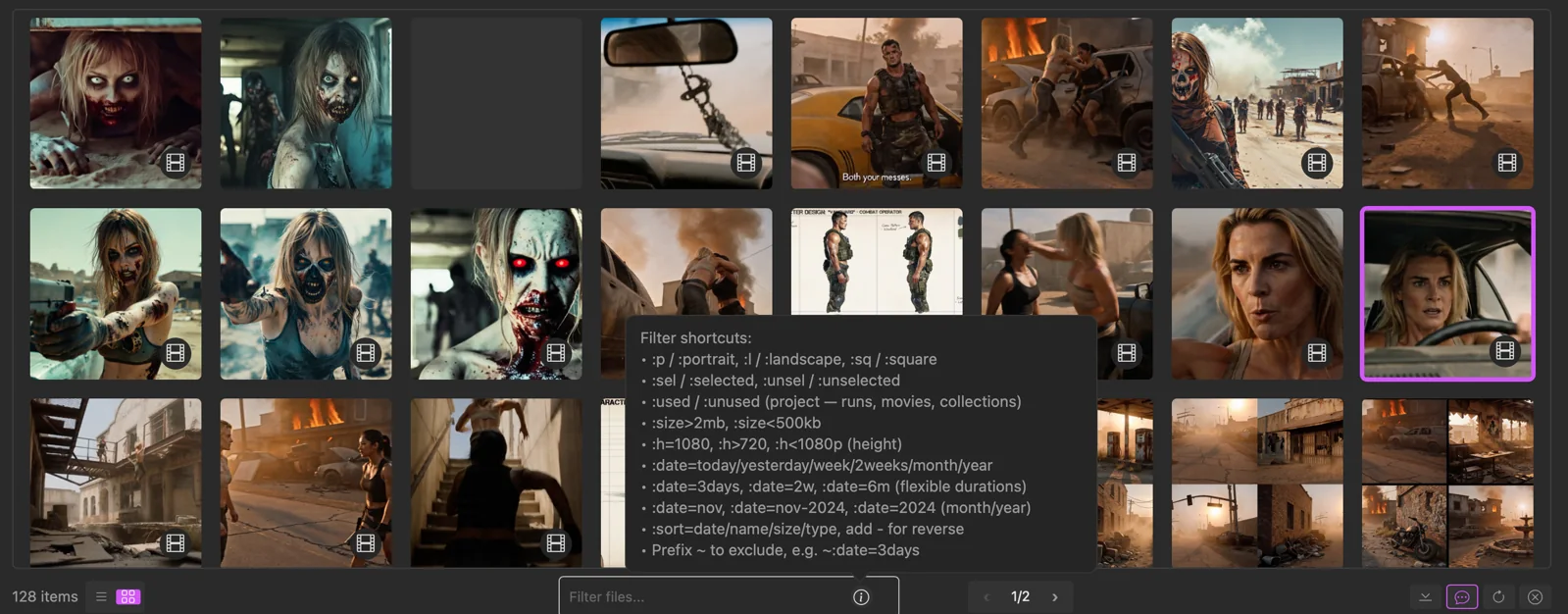Click film icon on person pushing car thumbnail
This screenshot has width=1568, height=614.
(x=1507, y=163)
